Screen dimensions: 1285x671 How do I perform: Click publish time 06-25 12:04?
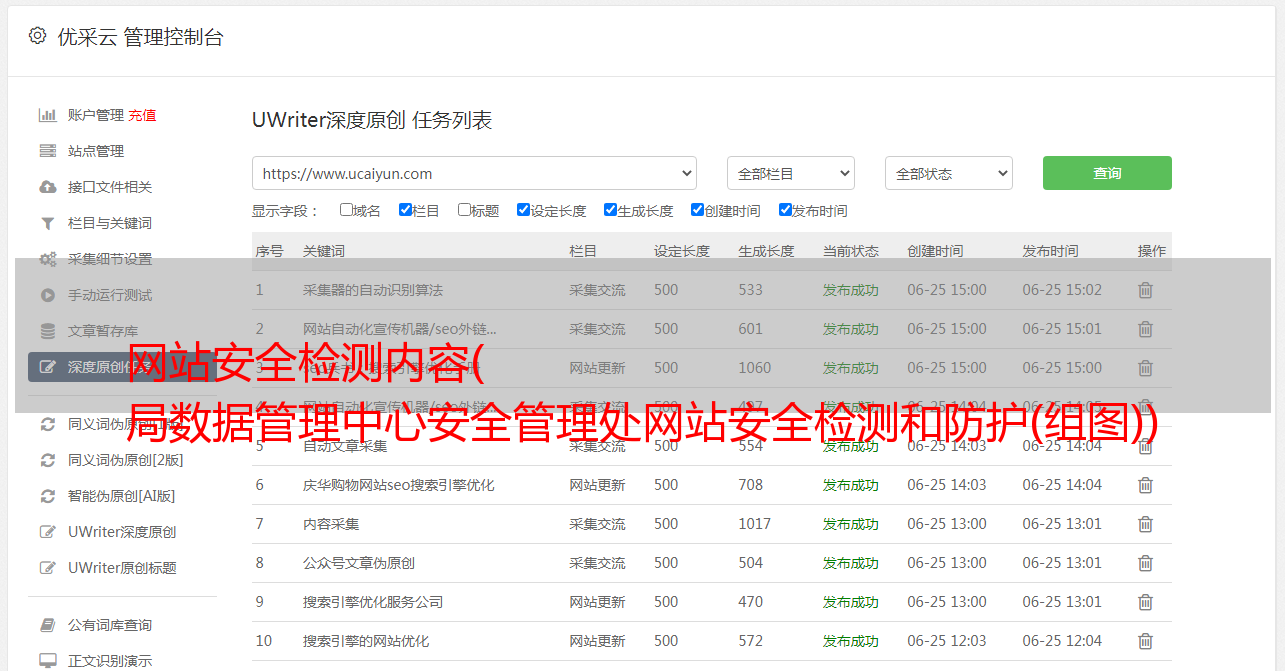(1062, 641)
